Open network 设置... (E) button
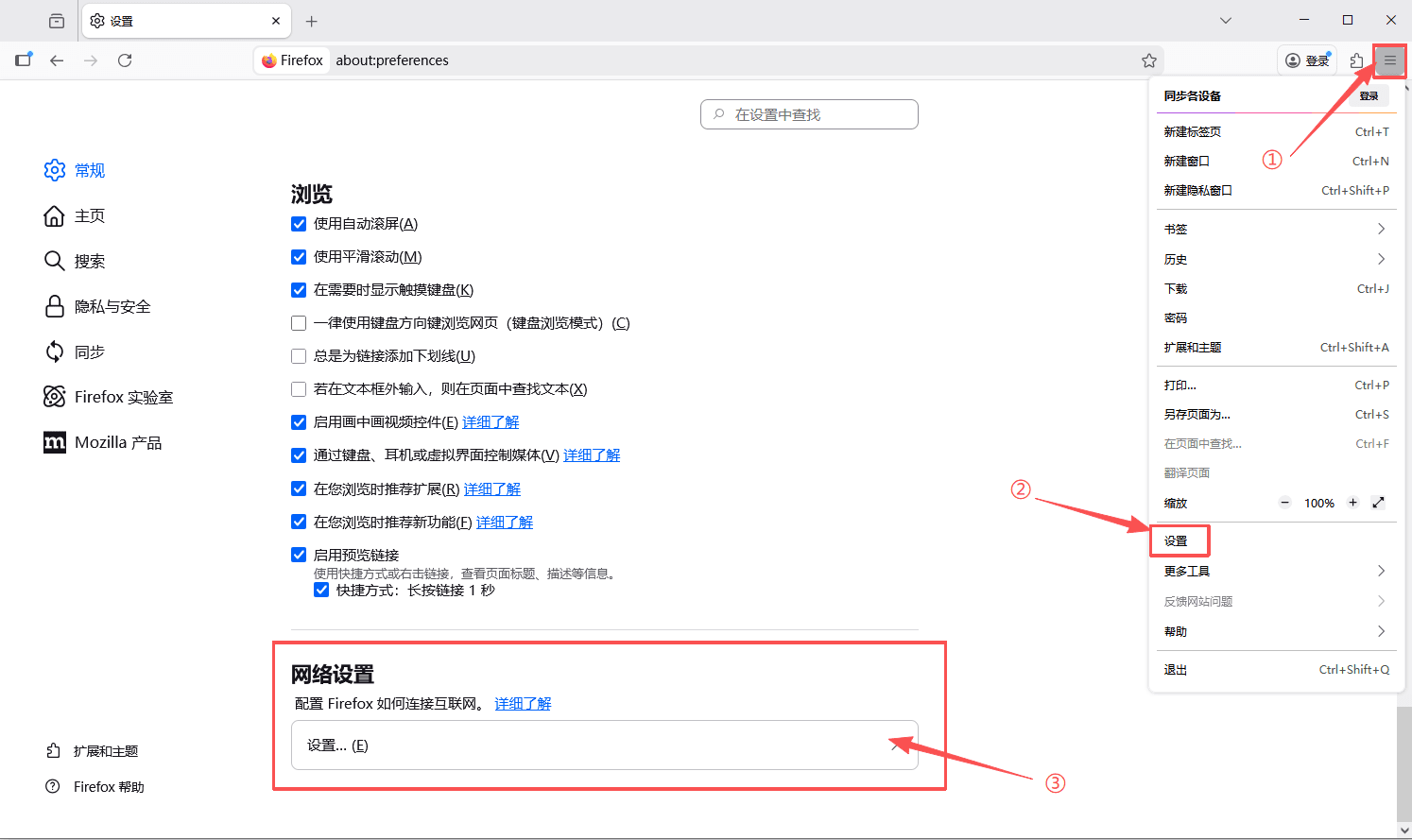Image resolution: width=1412 pixels, height=840 pixels. (605, 746)
